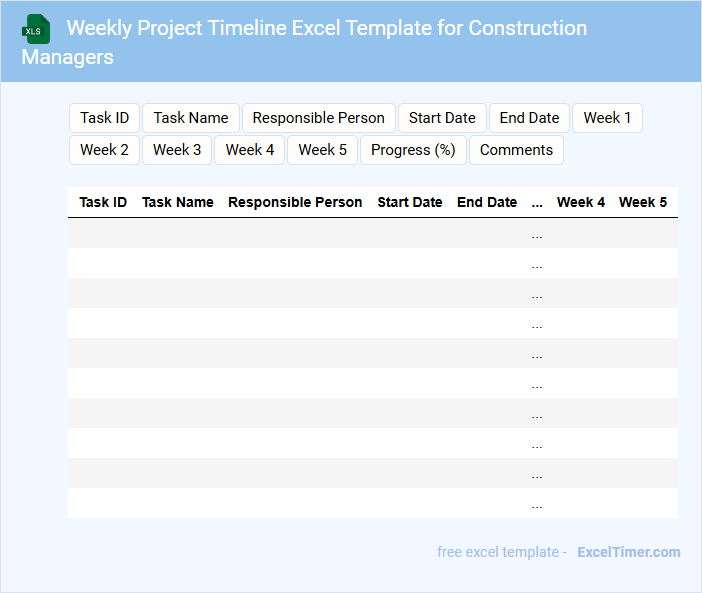This screenshot has width=702, height=593.
Task: Click the Week 4 tag button
Action: (250, 150)
